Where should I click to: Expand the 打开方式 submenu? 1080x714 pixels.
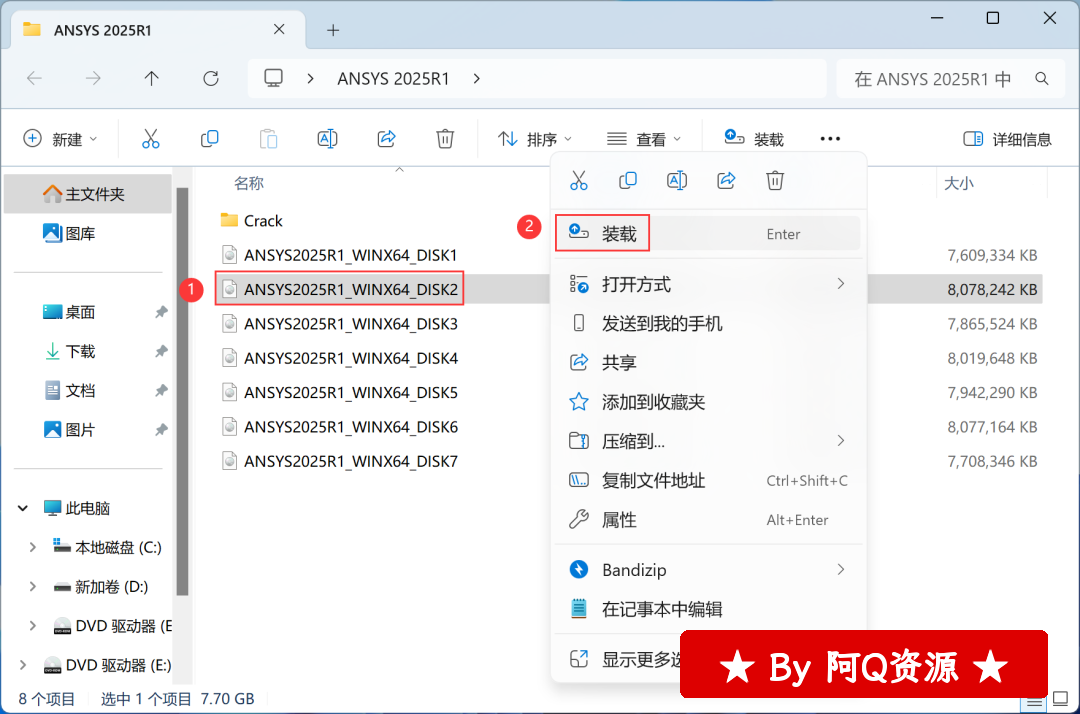840,284
